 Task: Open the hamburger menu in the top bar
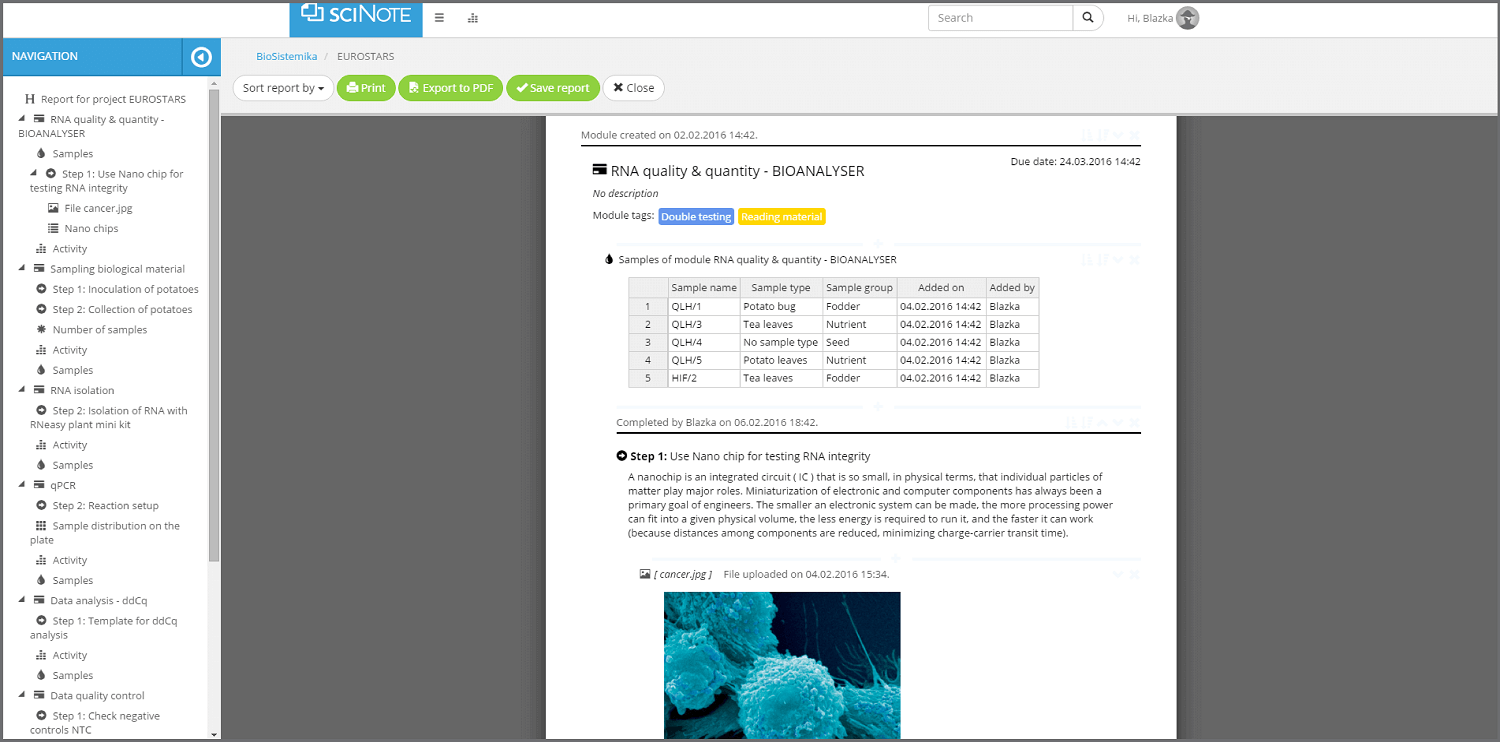(439, 18)
